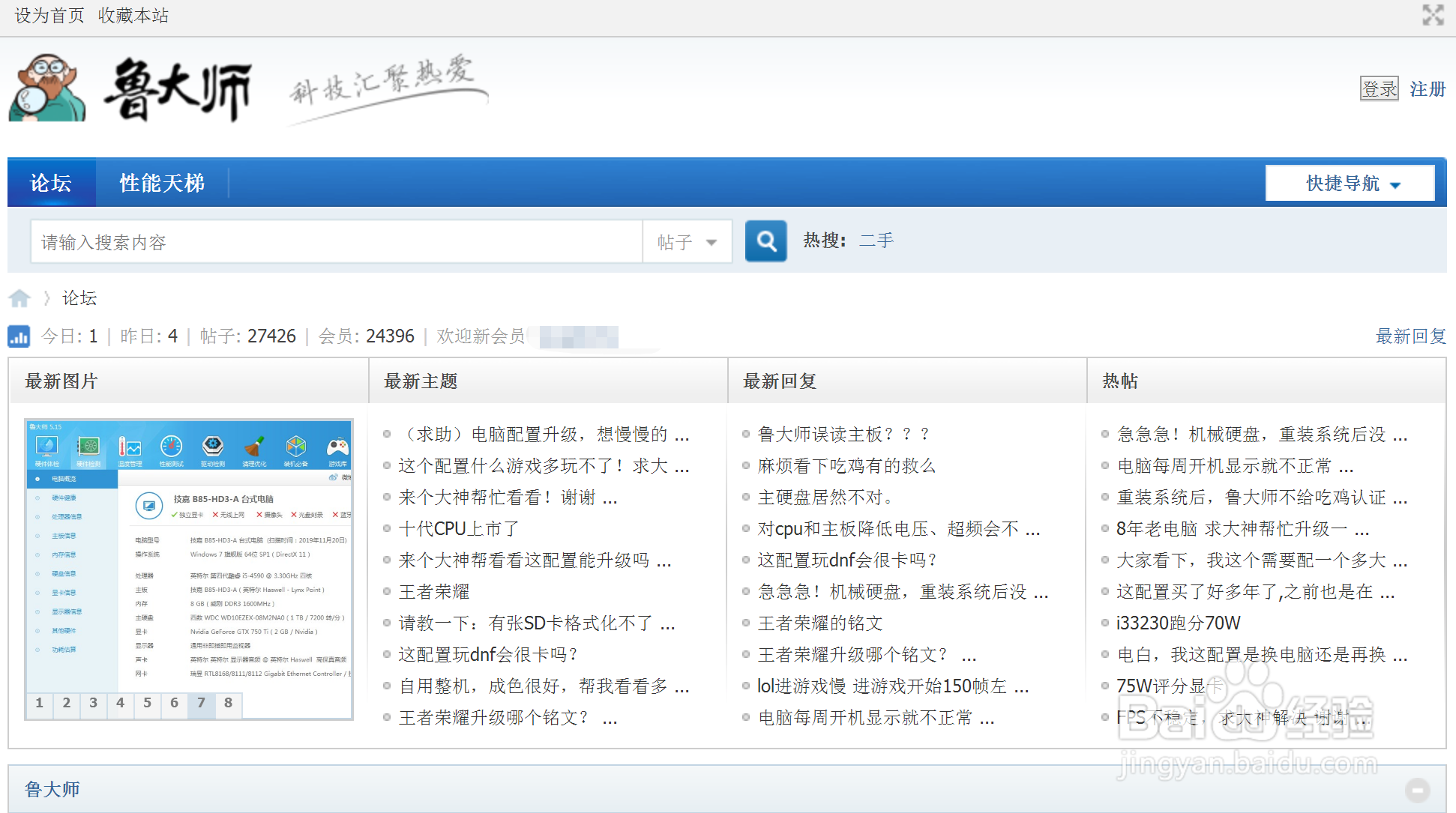Open the reply 鲁大师误读主板？？？

coord(844,435)
